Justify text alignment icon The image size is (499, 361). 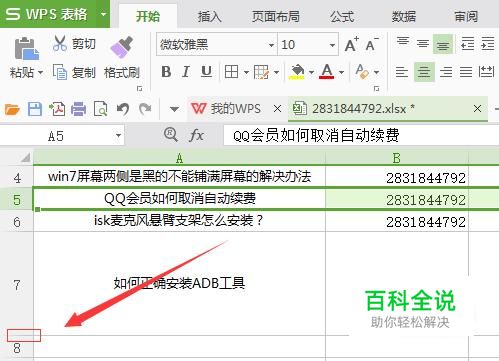pos(466,72)
